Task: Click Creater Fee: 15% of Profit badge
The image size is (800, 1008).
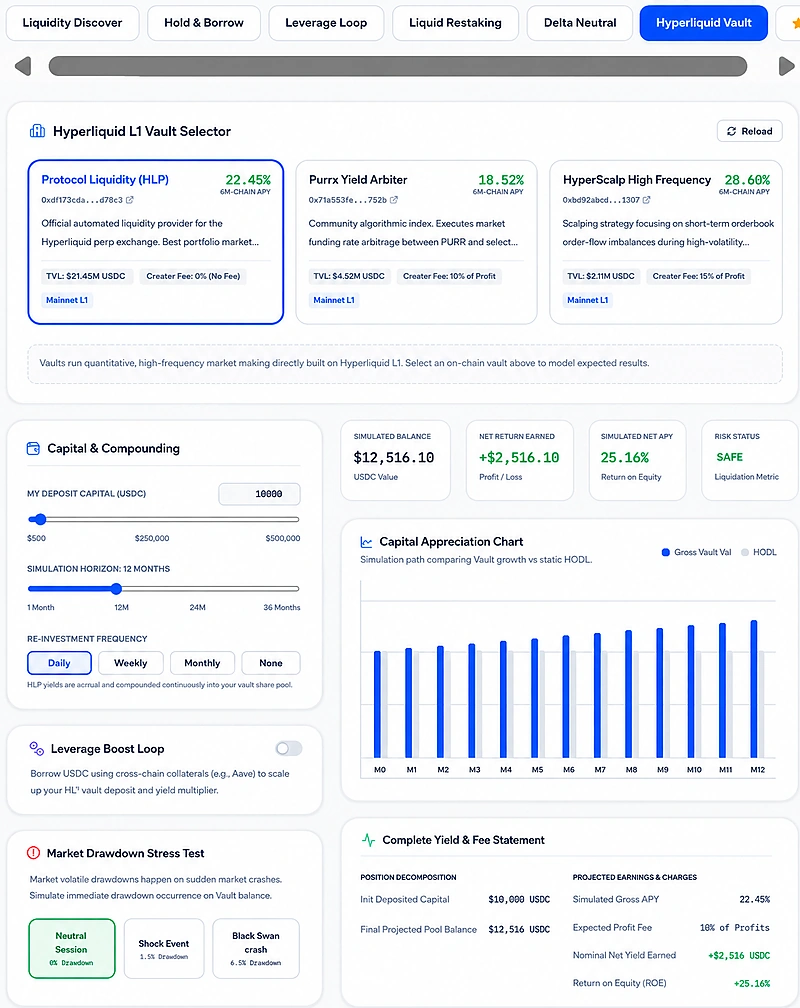Action: tap(699, 276)
